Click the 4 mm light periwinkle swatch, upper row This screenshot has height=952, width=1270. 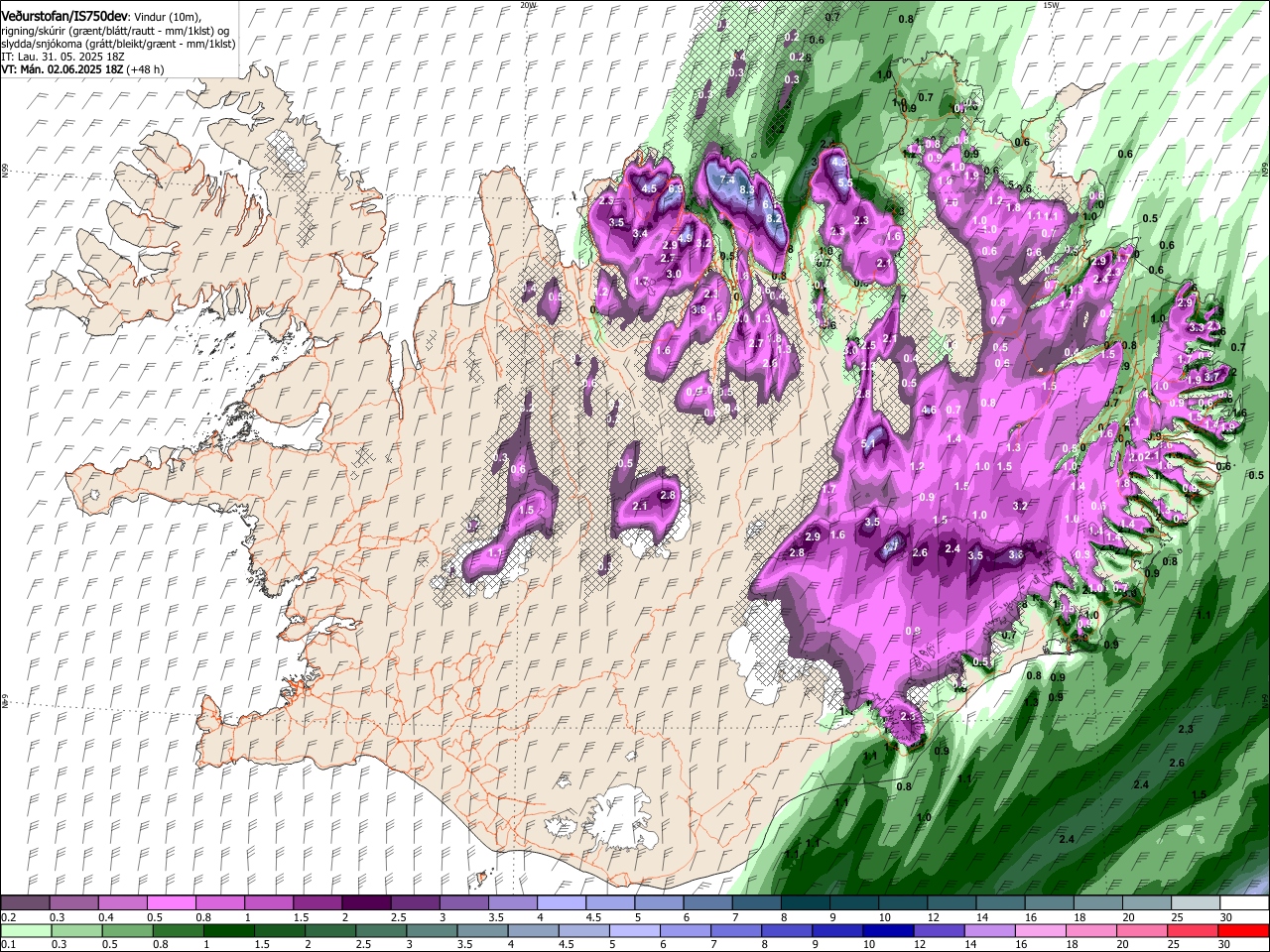562,903
